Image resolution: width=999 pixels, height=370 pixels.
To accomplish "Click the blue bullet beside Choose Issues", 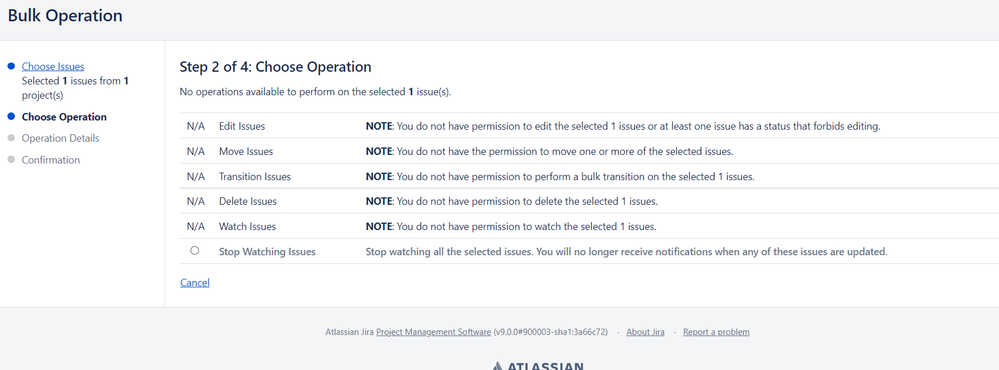I will tap(11, 66).
